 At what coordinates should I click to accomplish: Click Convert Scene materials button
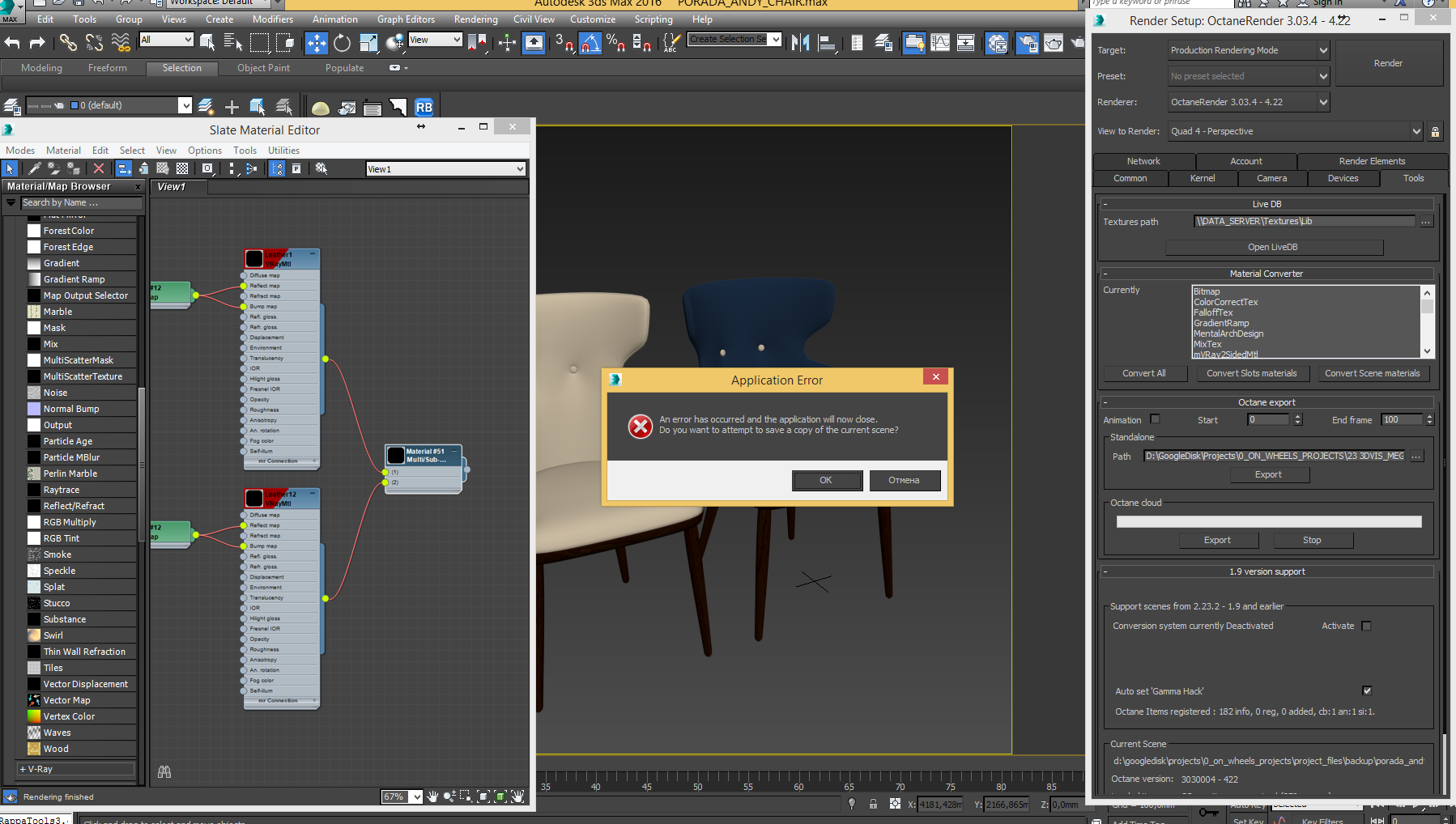coord(1372,373)
